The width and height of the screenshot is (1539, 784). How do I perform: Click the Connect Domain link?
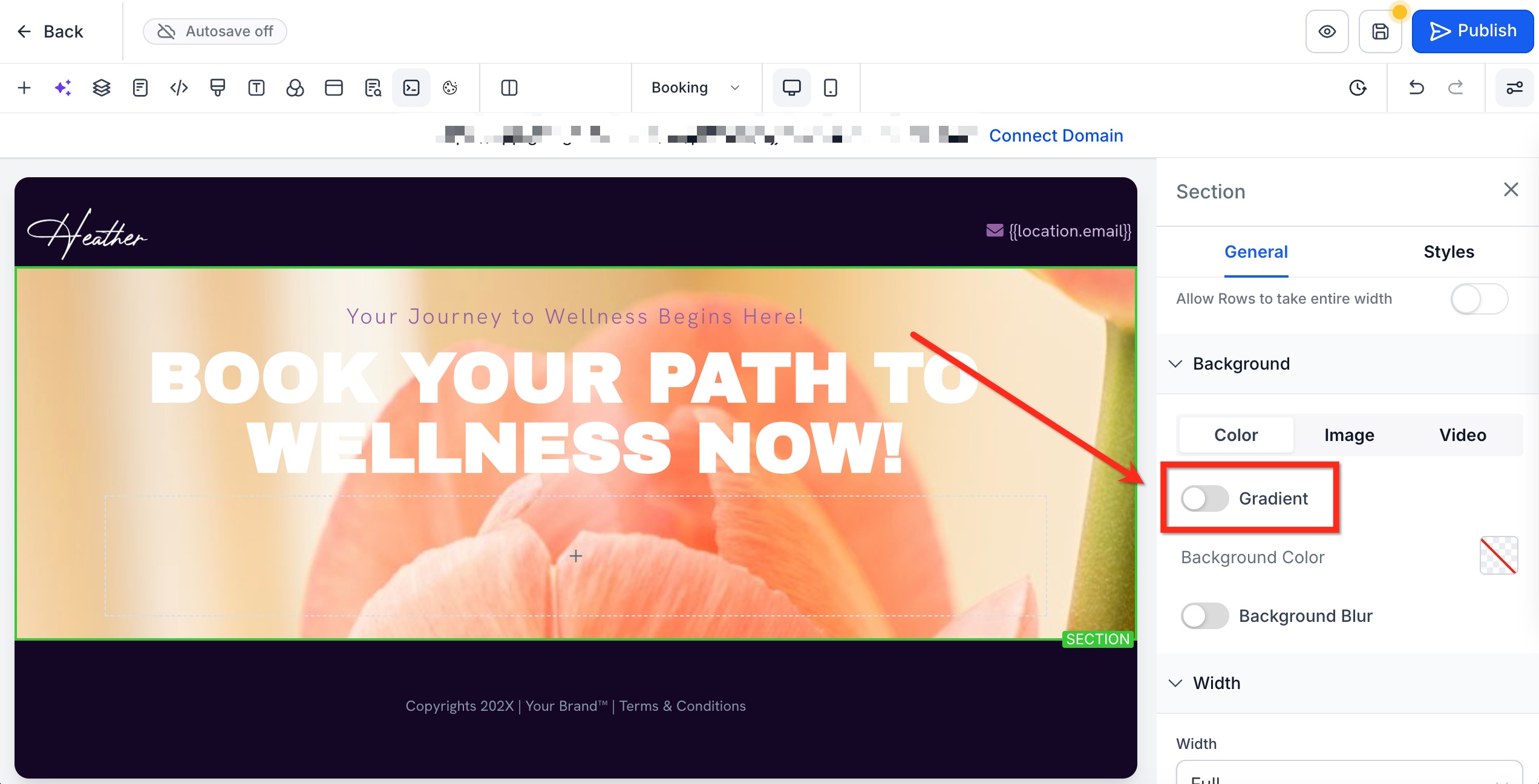pyautogui.click(x=1056, y=136)
